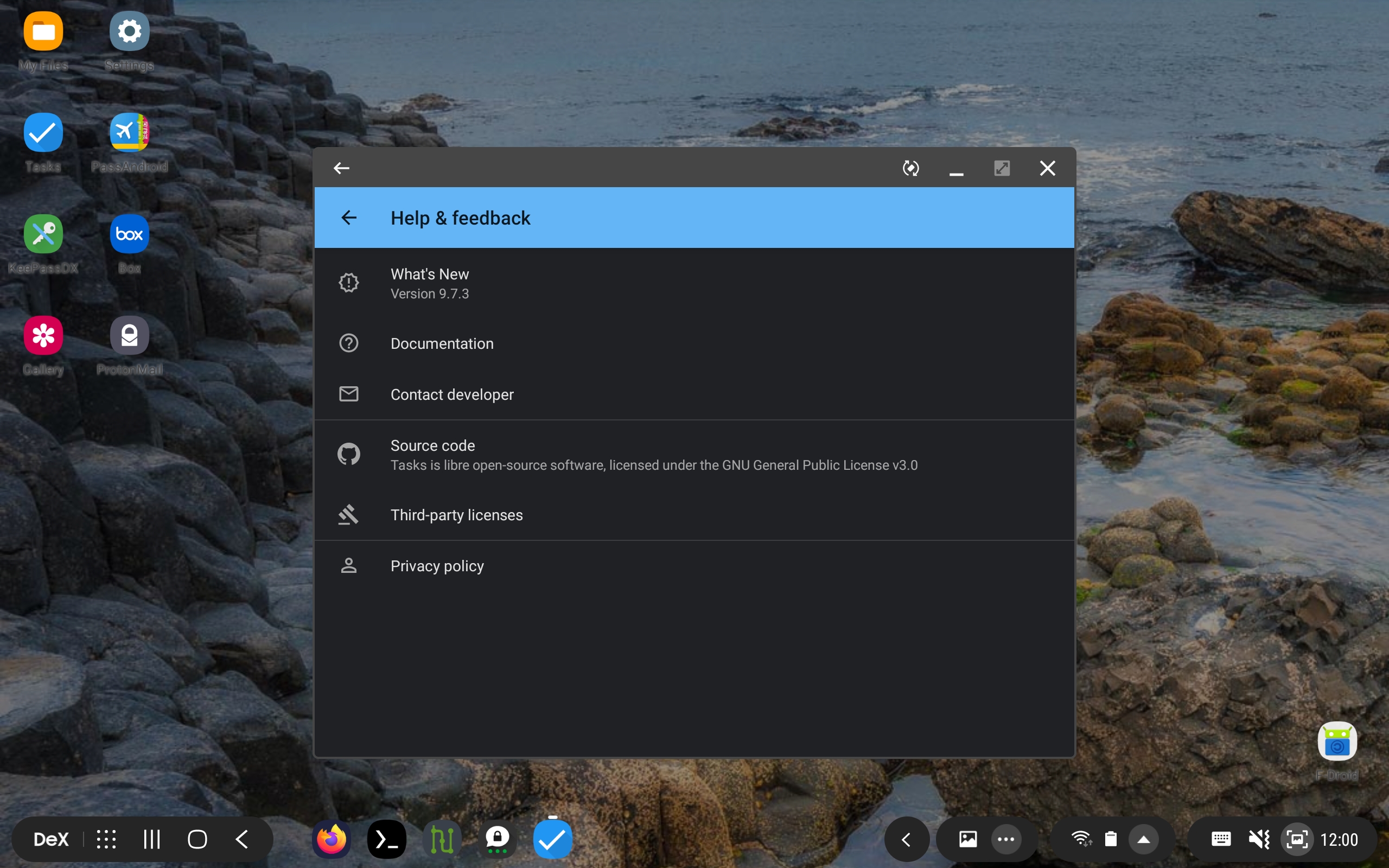Open the three-dots options menu in the tray
The image size is (1389, 868).
coord(1006,839)
